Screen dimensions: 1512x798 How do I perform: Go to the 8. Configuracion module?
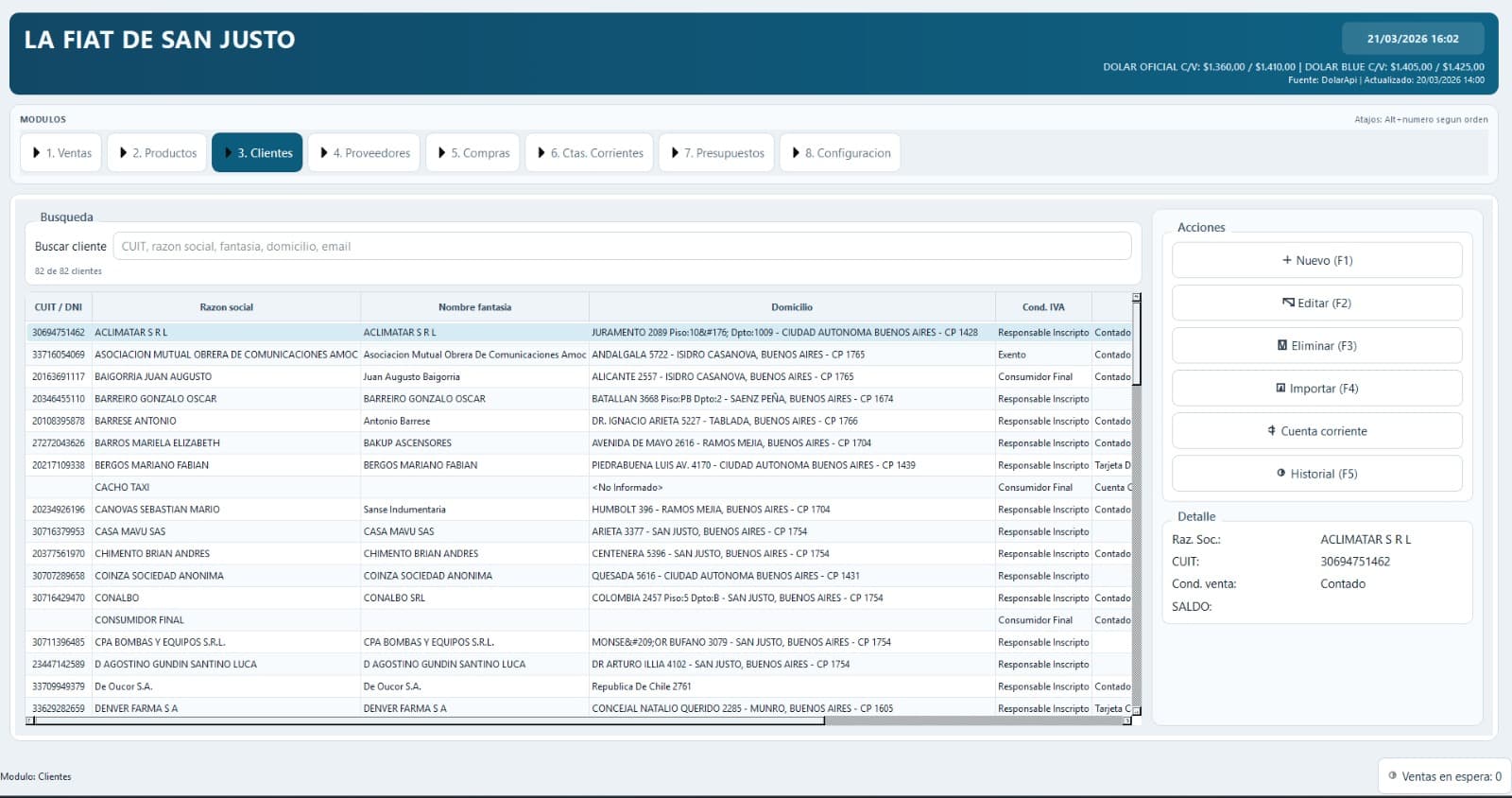[x=840, y=152]
